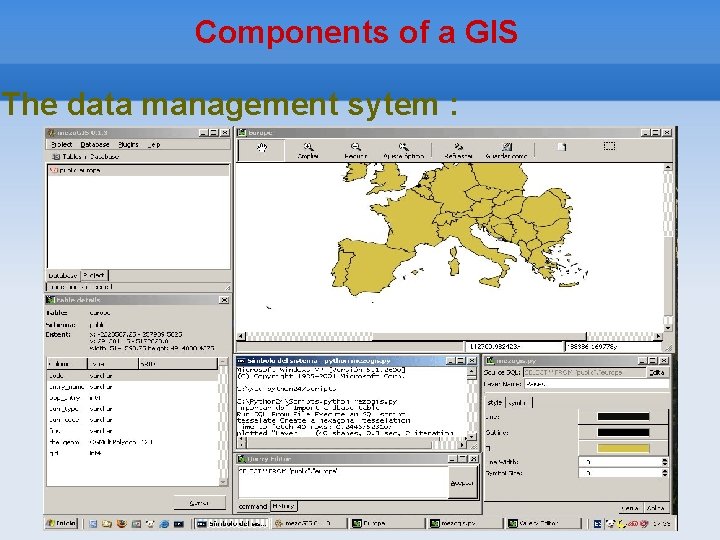Click the Symbol Size value field
This screenshot has height=540, width=720.
[620, 473]
